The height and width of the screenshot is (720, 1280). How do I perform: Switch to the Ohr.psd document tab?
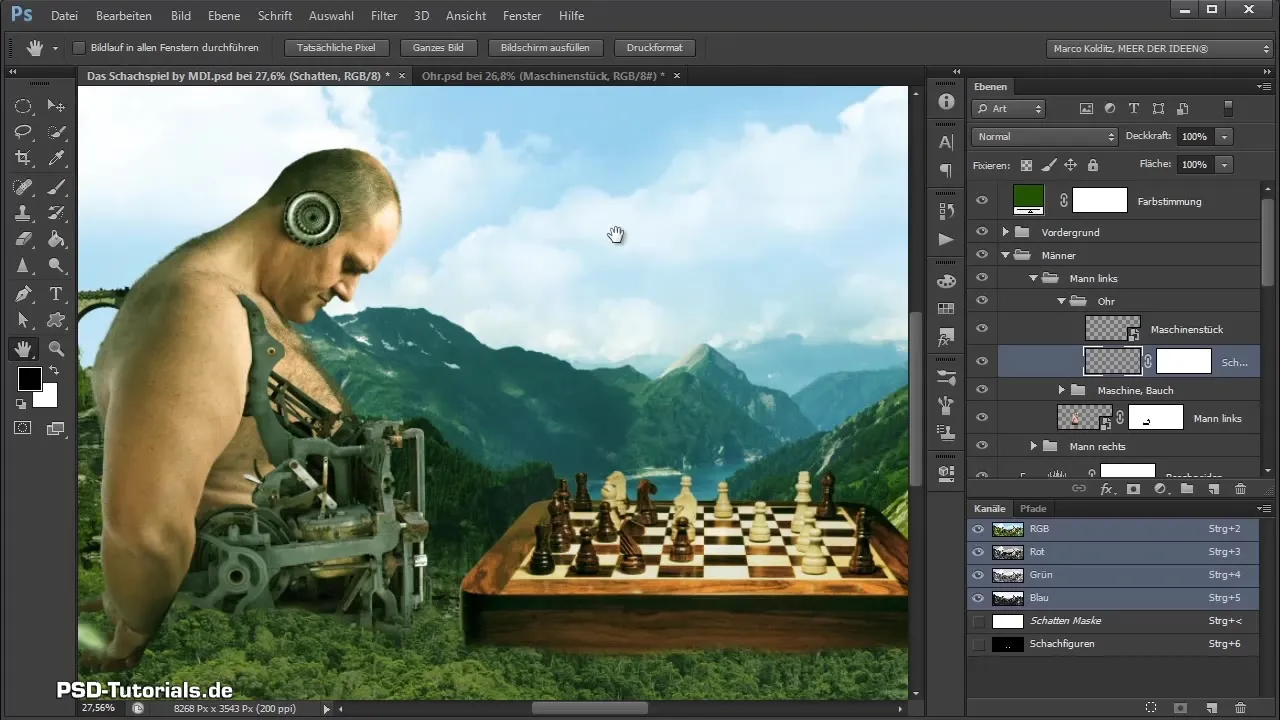coord(544,76)
